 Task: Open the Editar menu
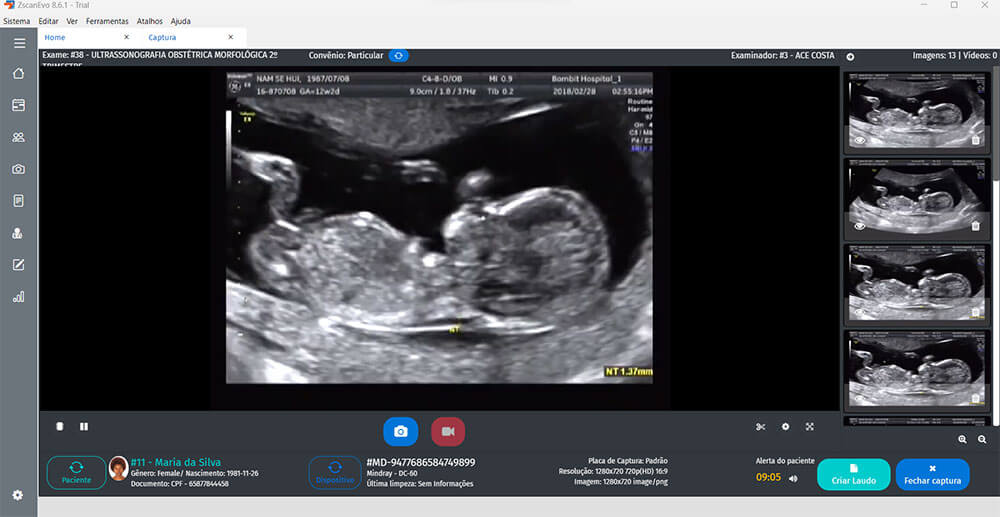48,21
